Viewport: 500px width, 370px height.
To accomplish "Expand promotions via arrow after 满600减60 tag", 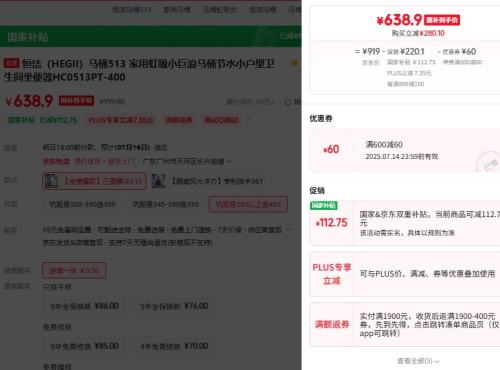I will tap(248, 120).
